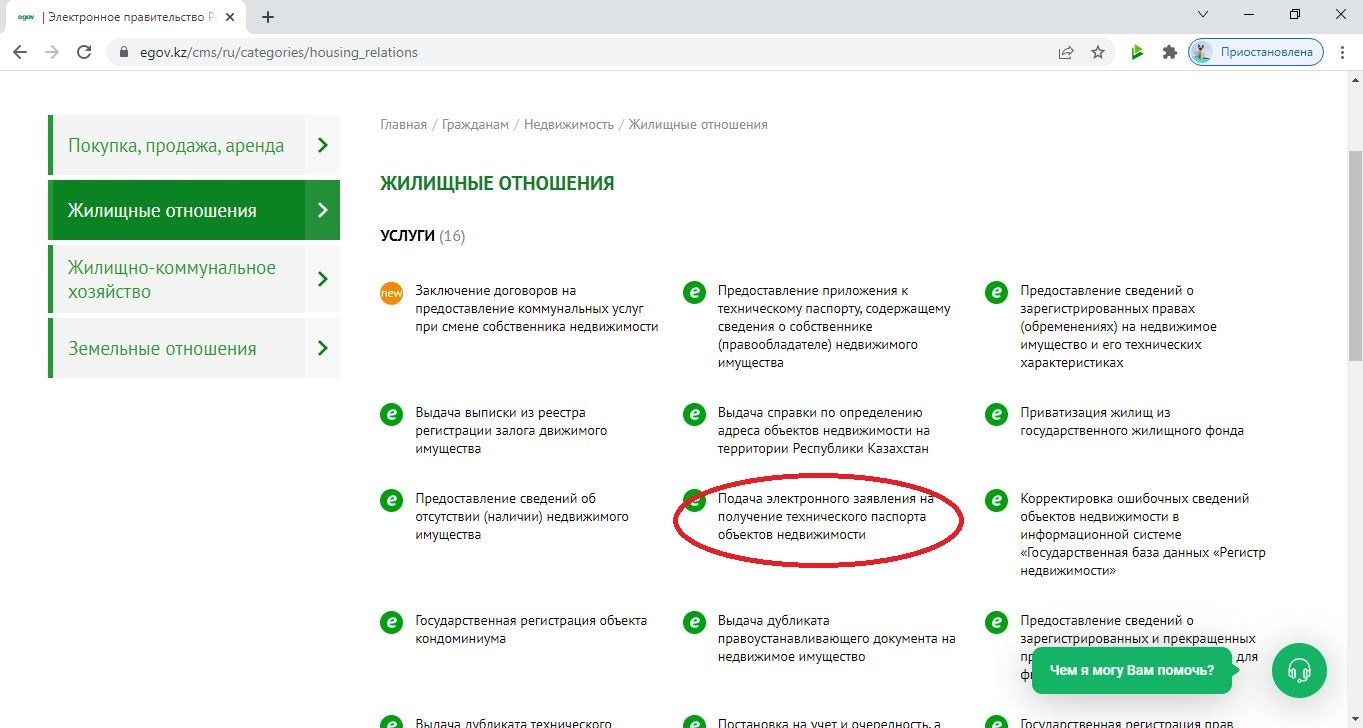Click the browser Back arrow
Screen dimensions: 1363x728
20,52
